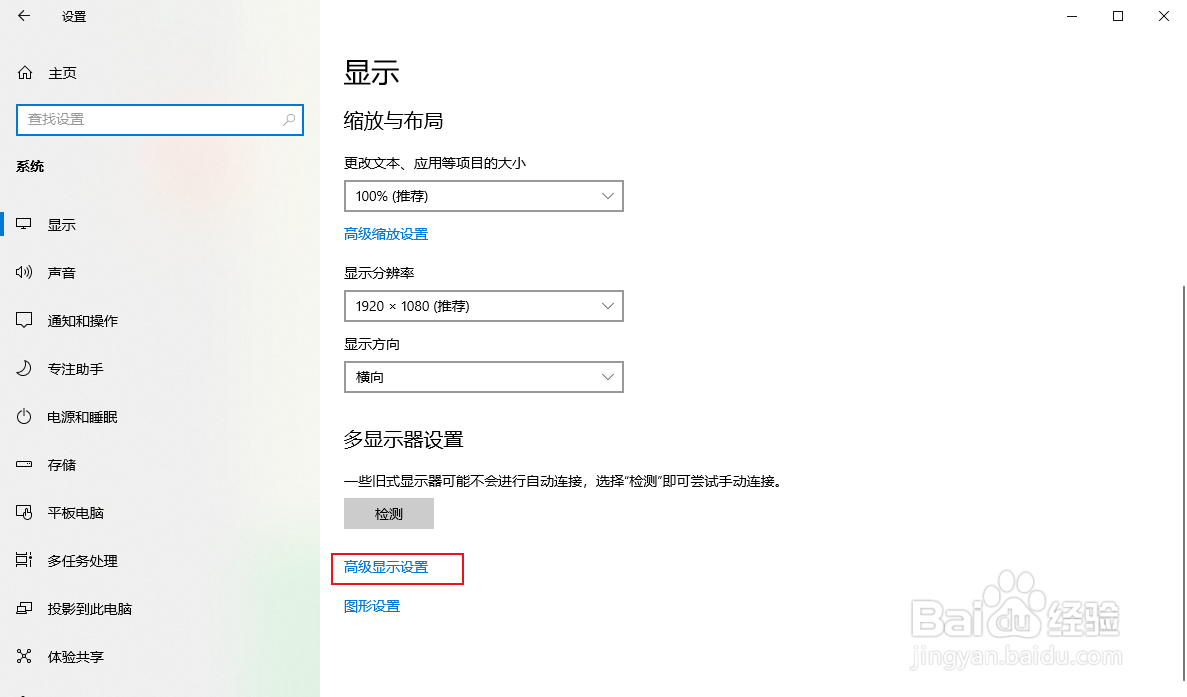The width and height of the screenshot is (1187, 697).
Task: Click the search magnifier icon
Action: [289, 119]
